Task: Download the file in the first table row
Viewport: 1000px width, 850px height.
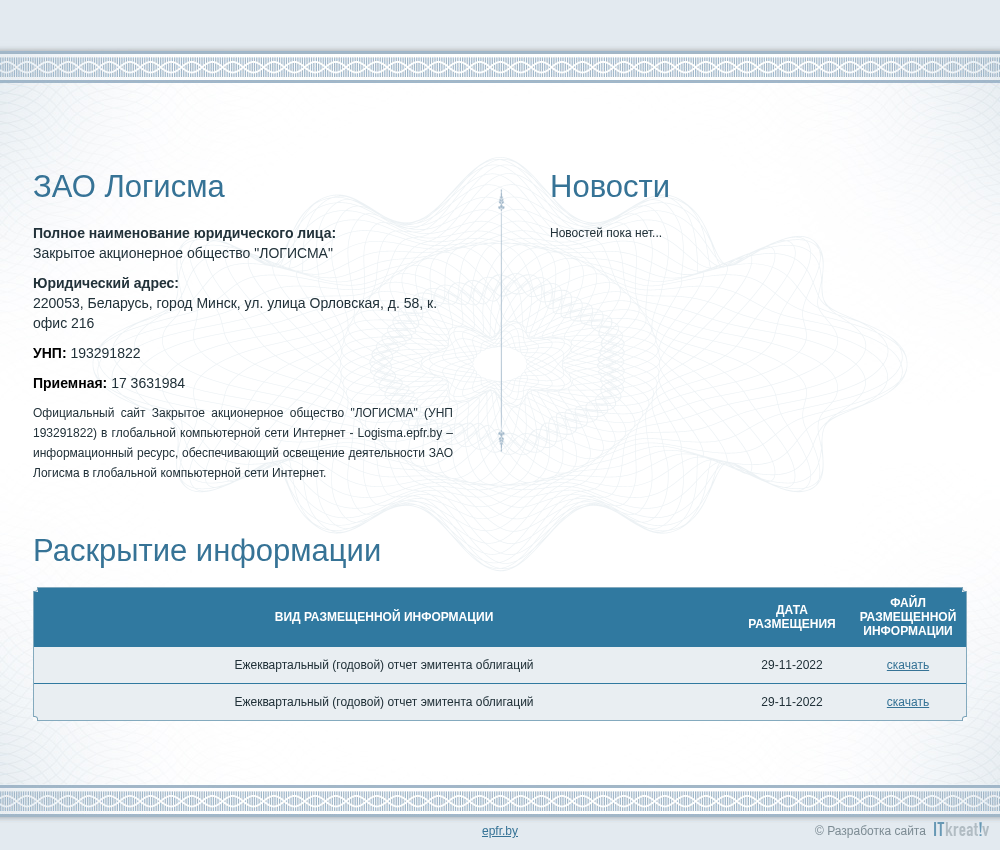Action: (x=908, y=665)
